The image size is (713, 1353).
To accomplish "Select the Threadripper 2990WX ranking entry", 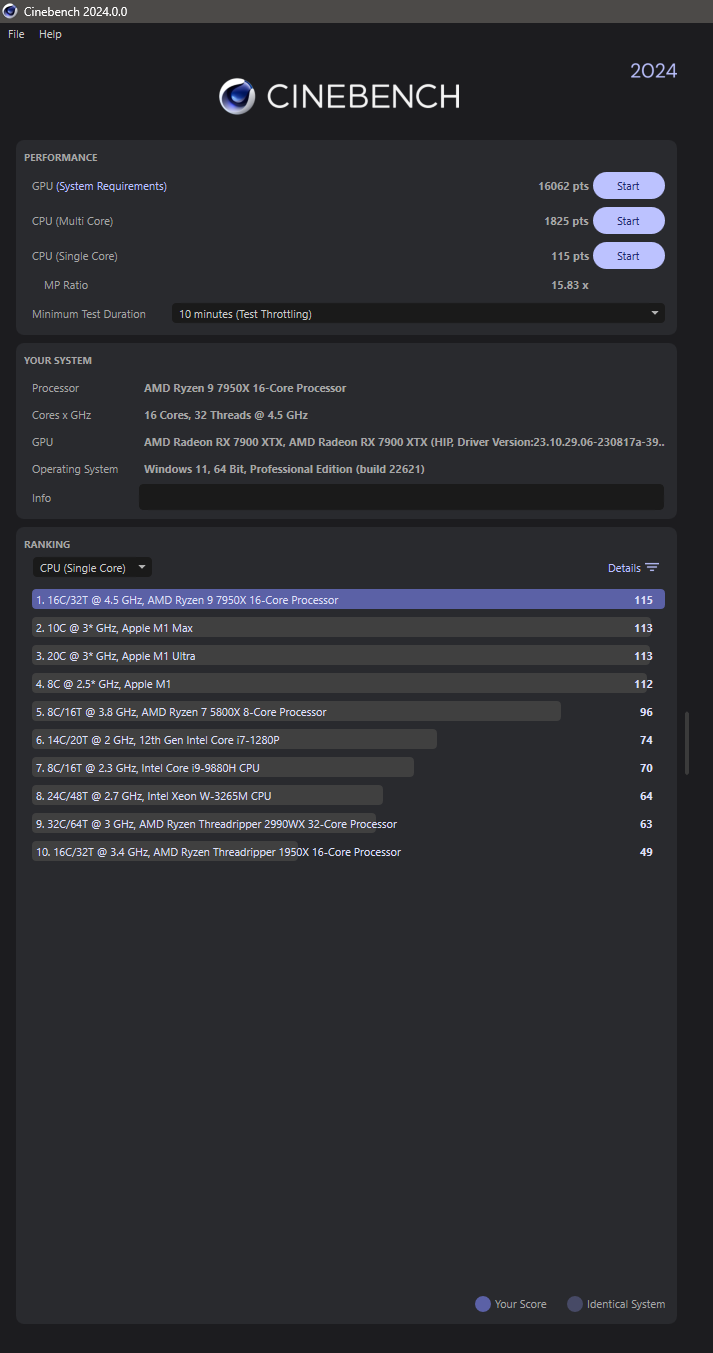I will click(340, 824).
